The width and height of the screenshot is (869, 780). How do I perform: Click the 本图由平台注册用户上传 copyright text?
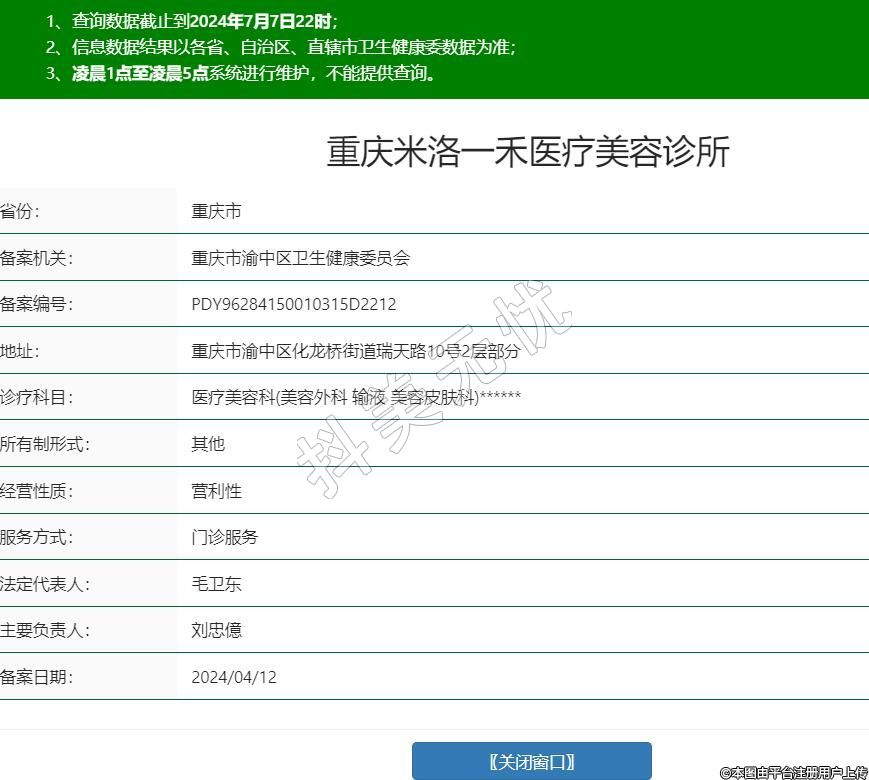point(793,772)
